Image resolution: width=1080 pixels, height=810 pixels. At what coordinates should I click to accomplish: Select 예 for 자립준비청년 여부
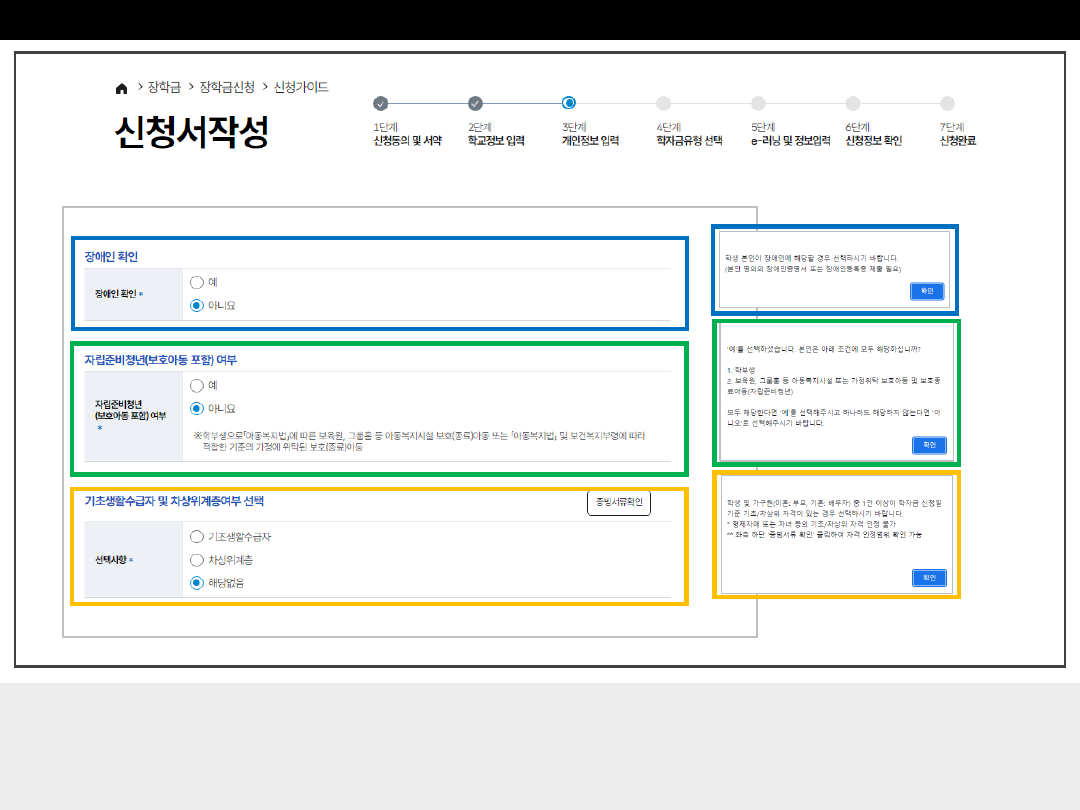[x=197, y=385]
